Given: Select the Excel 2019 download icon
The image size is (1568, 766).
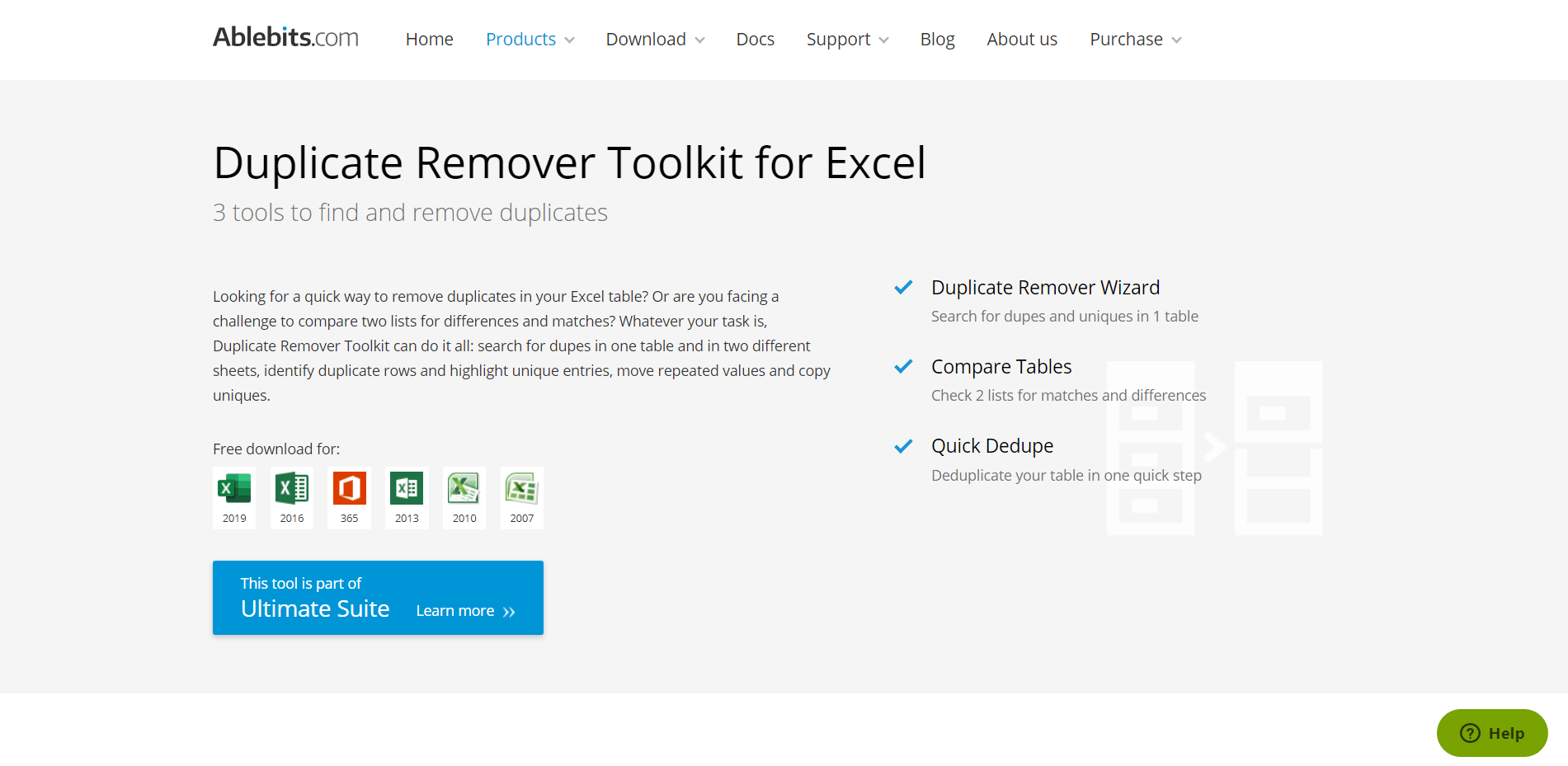Looking at the screenshot, I should [x=233, y=490].
